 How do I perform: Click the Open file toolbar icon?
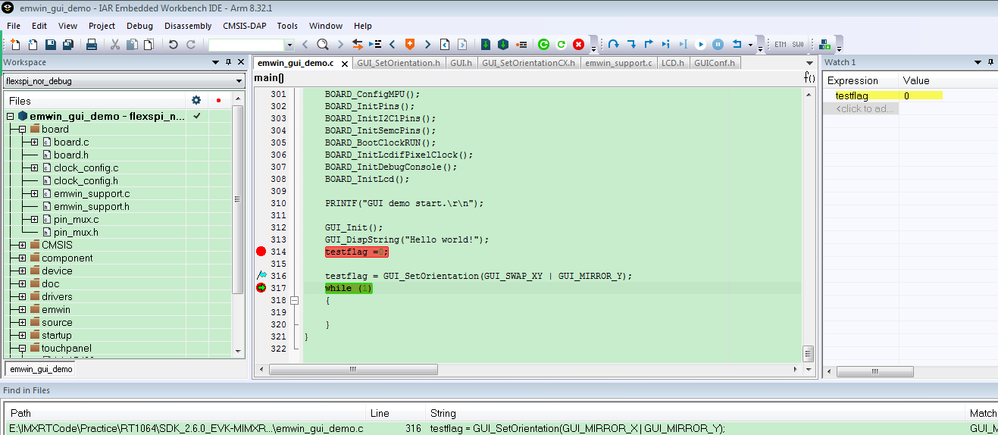point(32,45)
